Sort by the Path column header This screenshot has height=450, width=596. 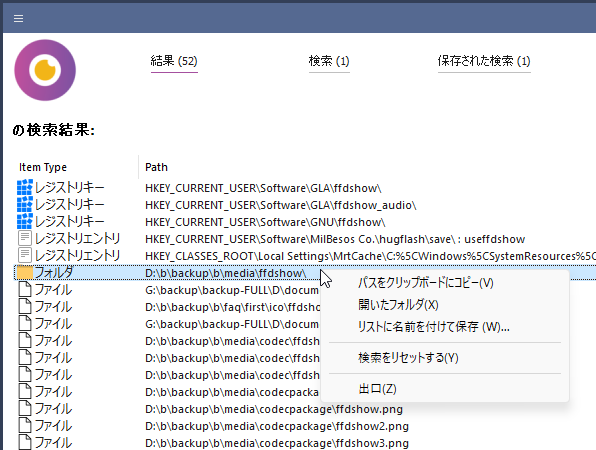[156, 167]
